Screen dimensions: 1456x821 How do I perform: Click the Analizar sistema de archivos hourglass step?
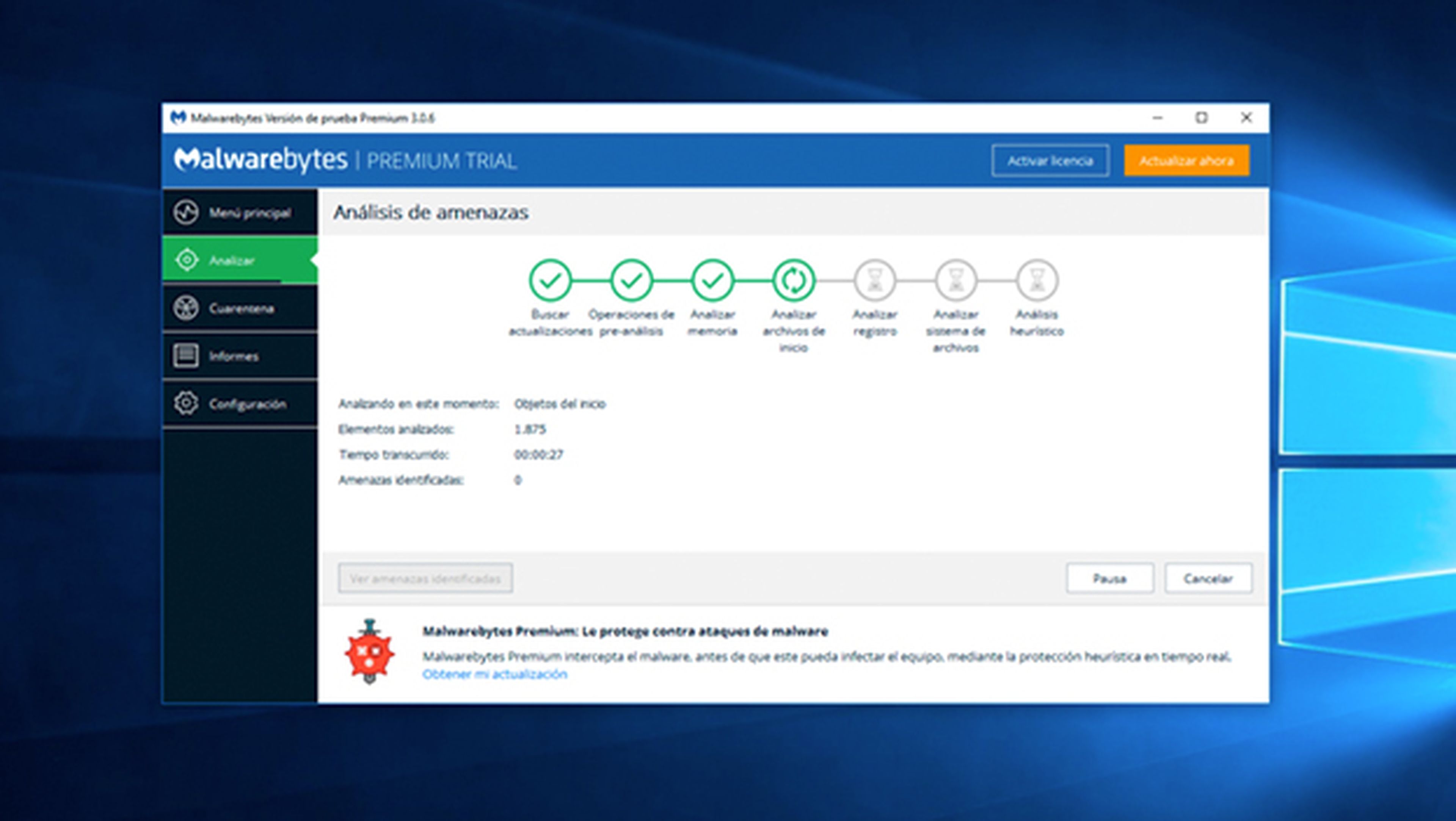pos(956,280)
